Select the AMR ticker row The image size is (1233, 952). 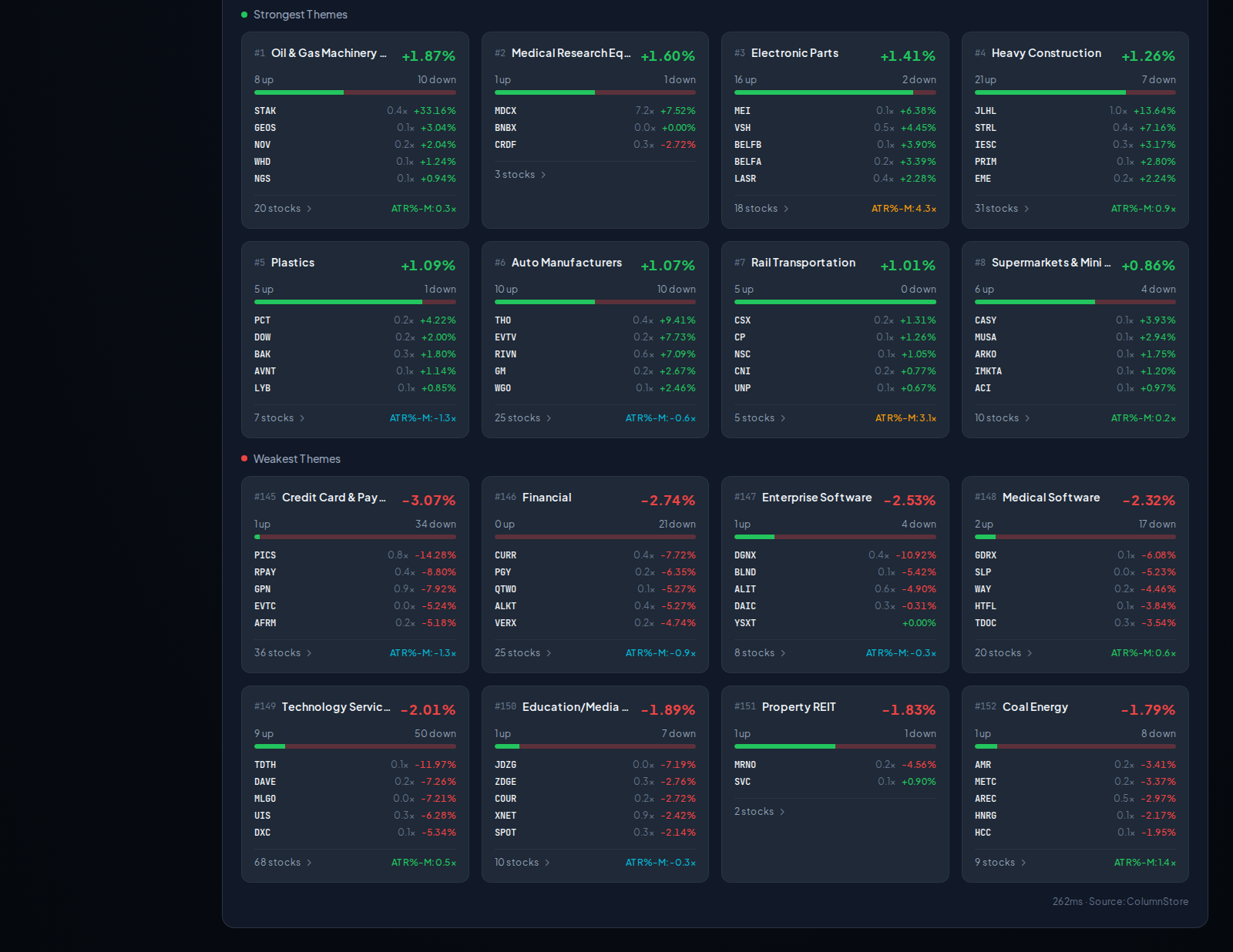point(1075,765)
